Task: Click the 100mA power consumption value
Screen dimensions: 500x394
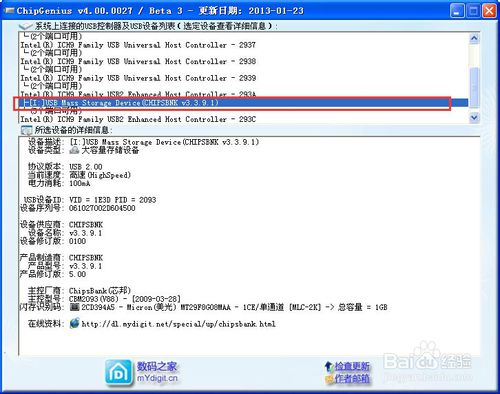Action: tap(79, 183)
